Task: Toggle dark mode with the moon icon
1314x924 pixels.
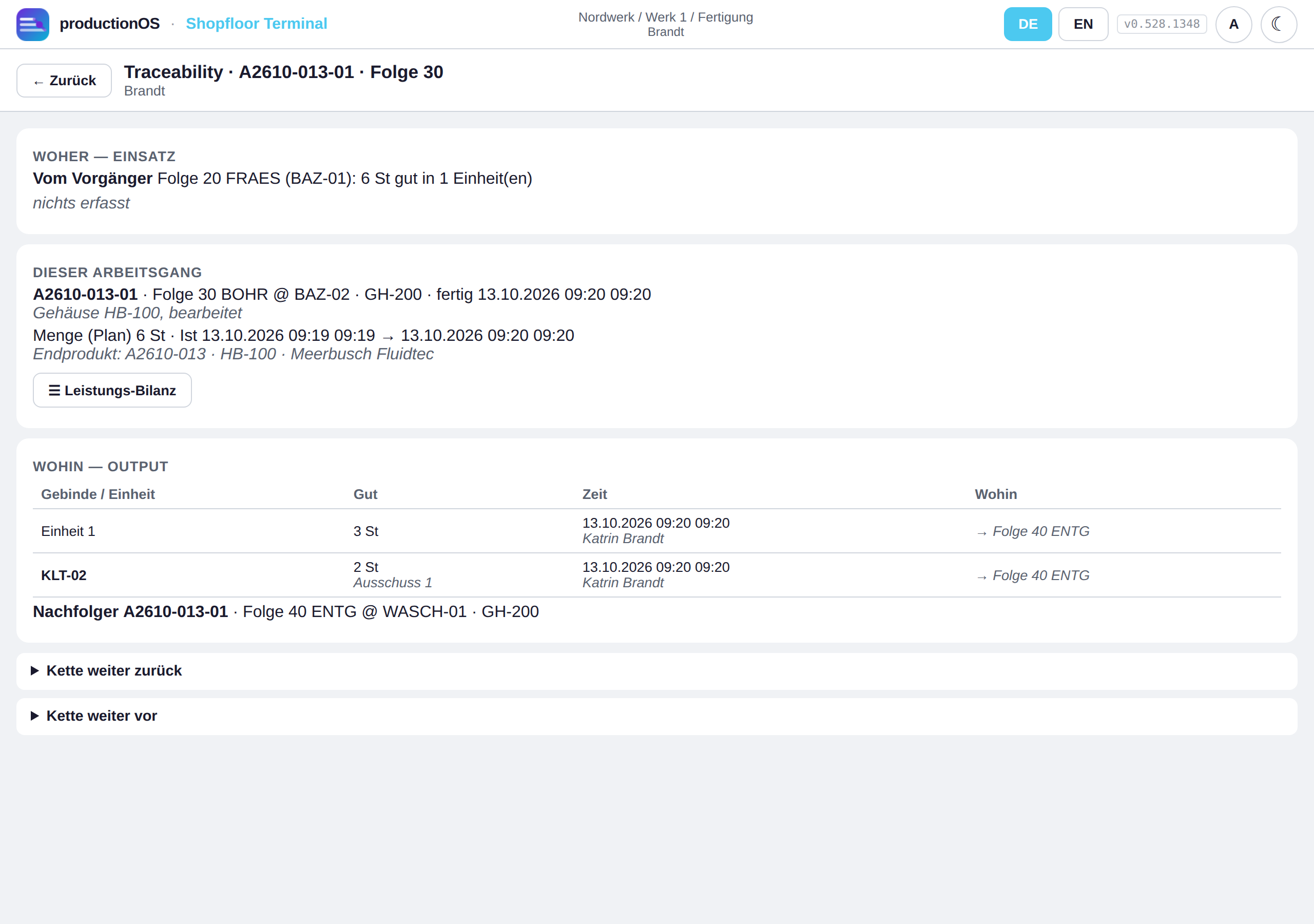Action: pyautogui.click(x=1279, y=24)
